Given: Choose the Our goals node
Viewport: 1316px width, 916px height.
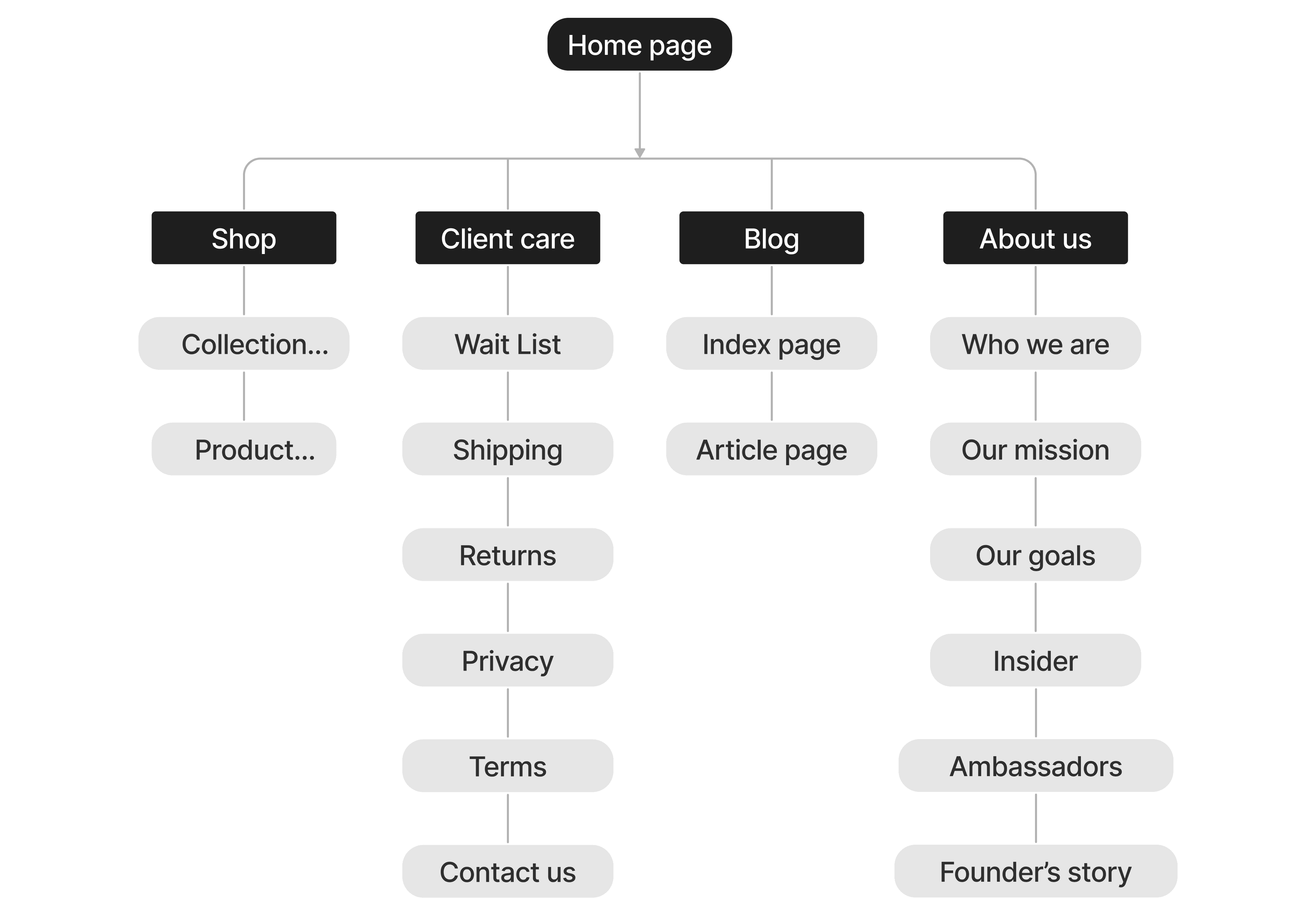Looking at the screenshot, I should [1035, 554].
